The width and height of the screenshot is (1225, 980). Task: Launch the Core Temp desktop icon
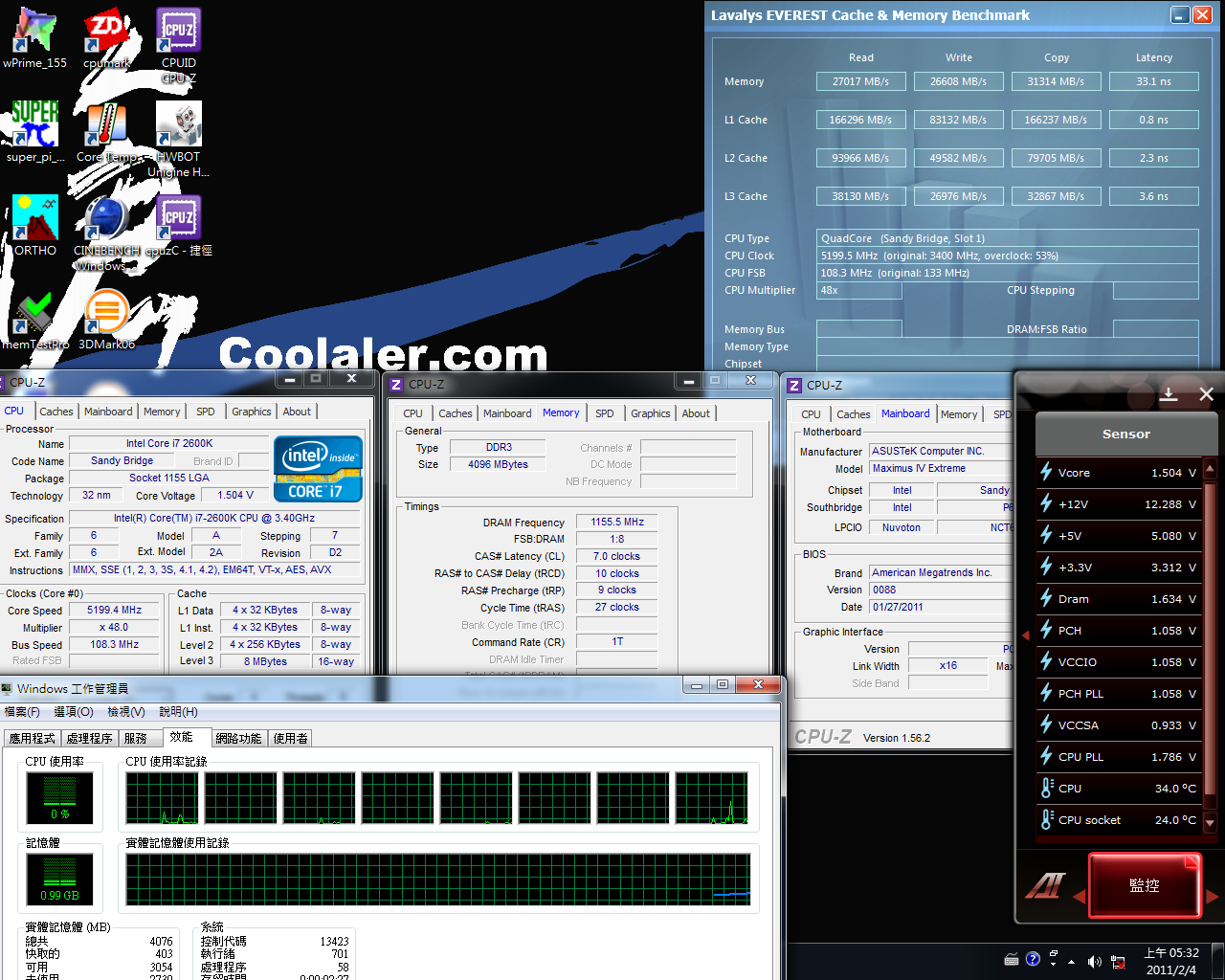(106, 132)
